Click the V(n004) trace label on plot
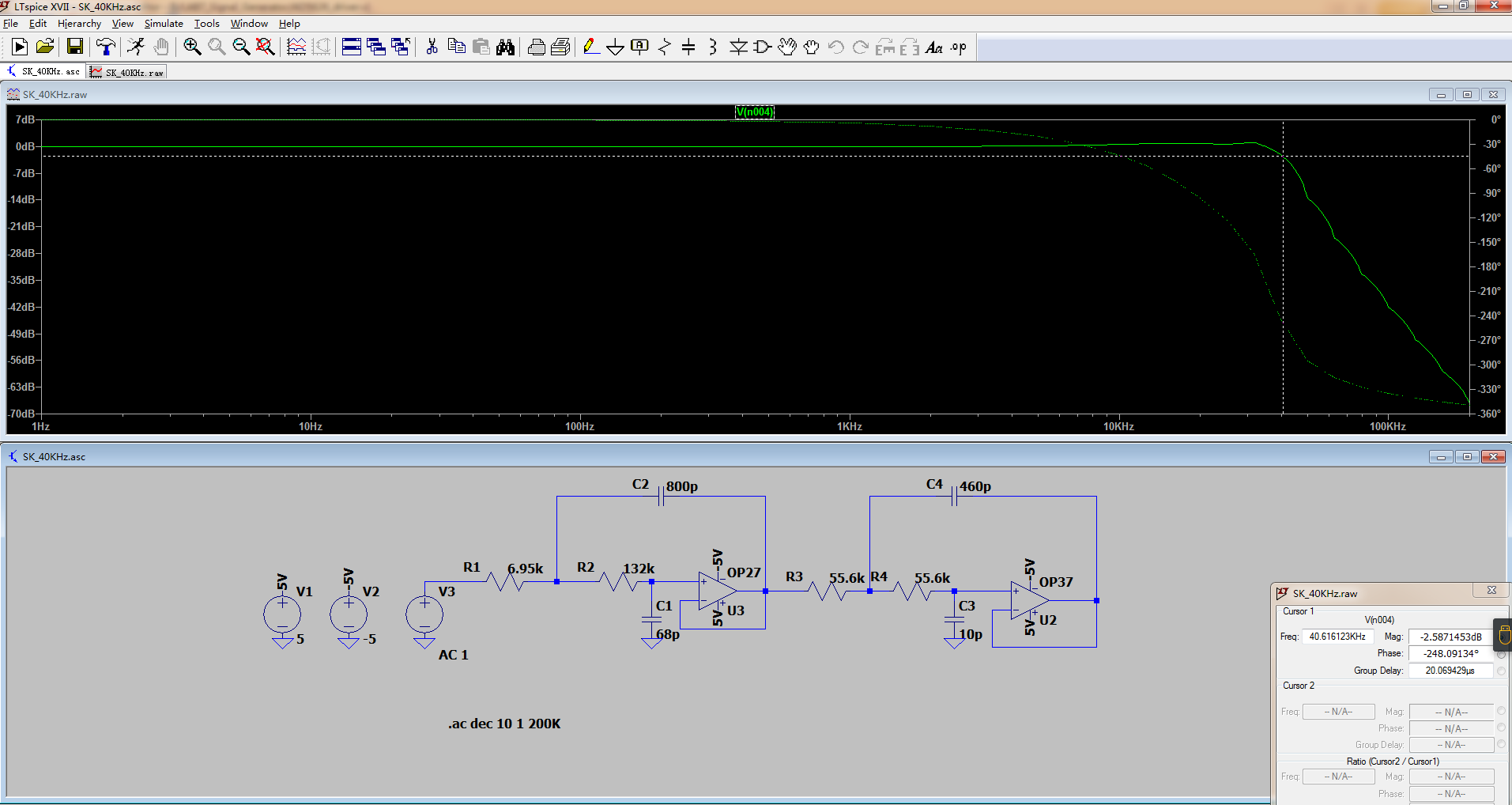Image resolution: width=1512 pixels, height=805 pixels. (755, 111)
